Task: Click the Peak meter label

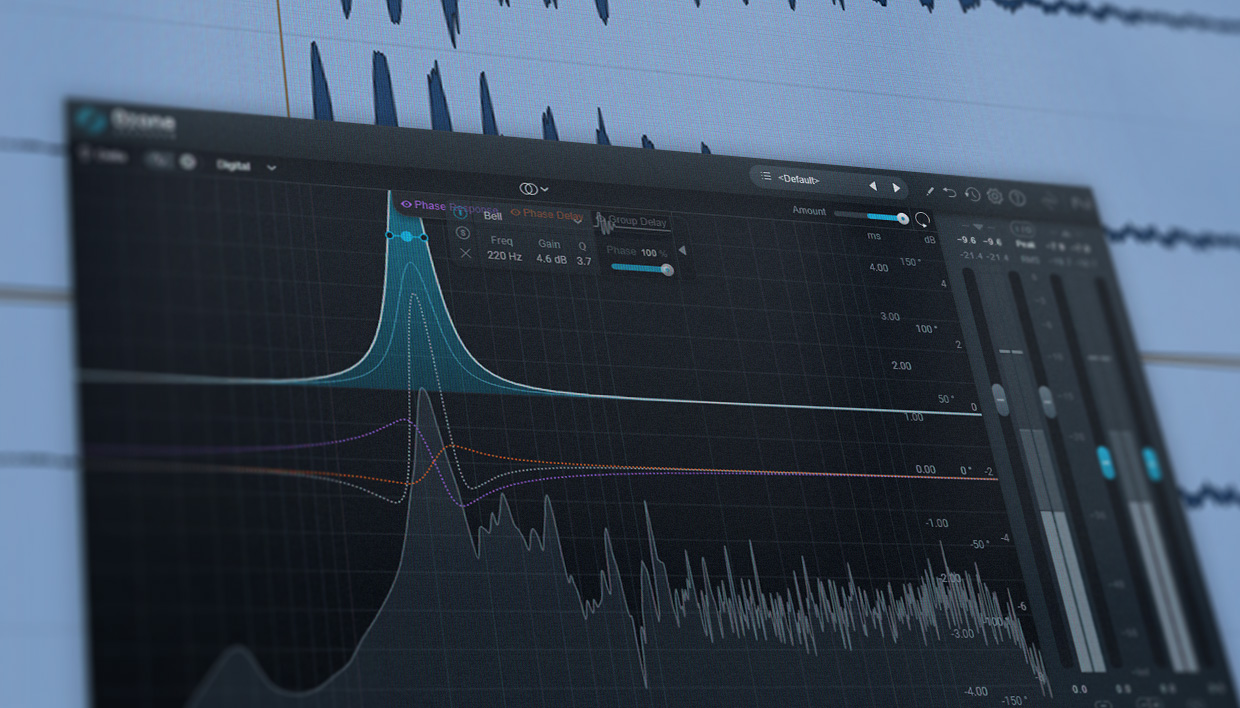Action: 1025,243
